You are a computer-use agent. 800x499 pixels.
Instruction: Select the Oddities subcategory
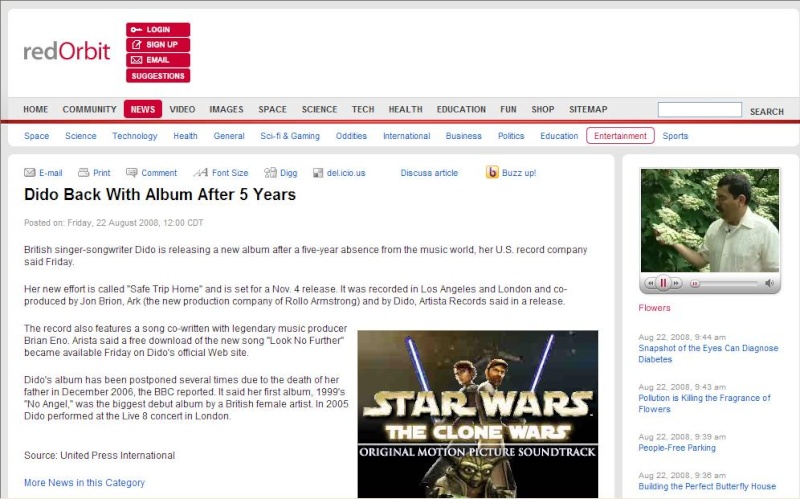tap(351, 136)
